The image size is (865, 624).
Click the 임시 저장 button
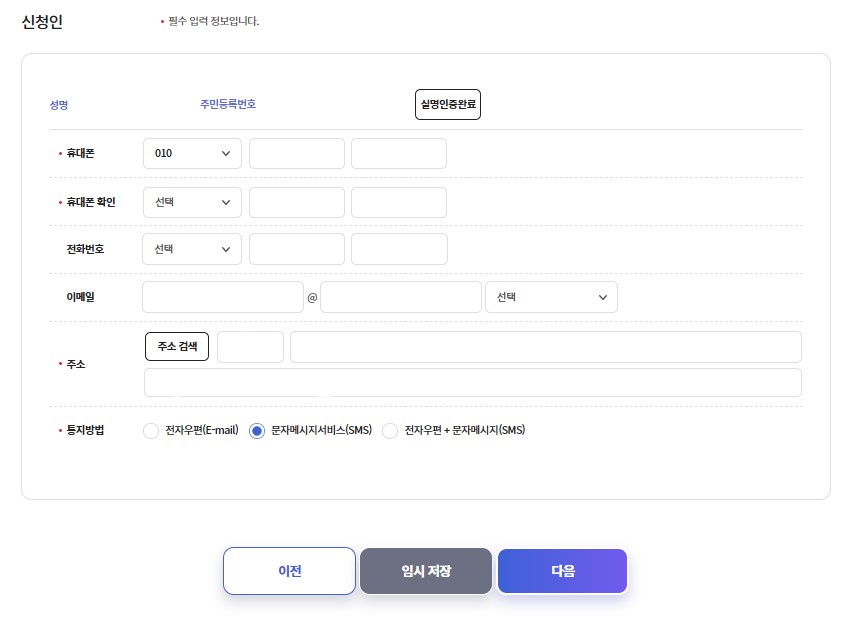click(426, 571)
